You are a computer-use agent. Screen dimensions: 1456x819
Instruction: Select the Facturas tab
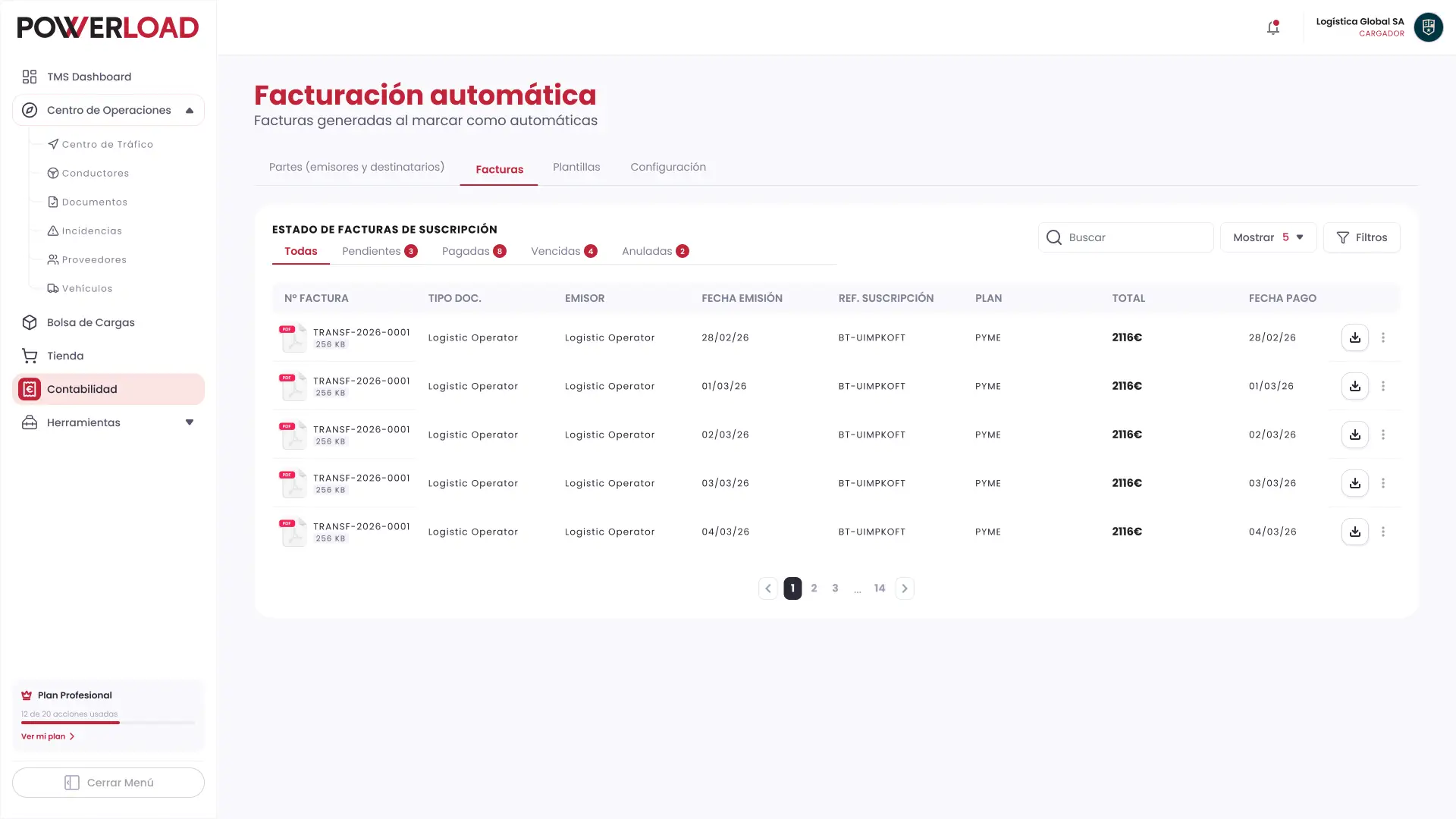point(499,169)
